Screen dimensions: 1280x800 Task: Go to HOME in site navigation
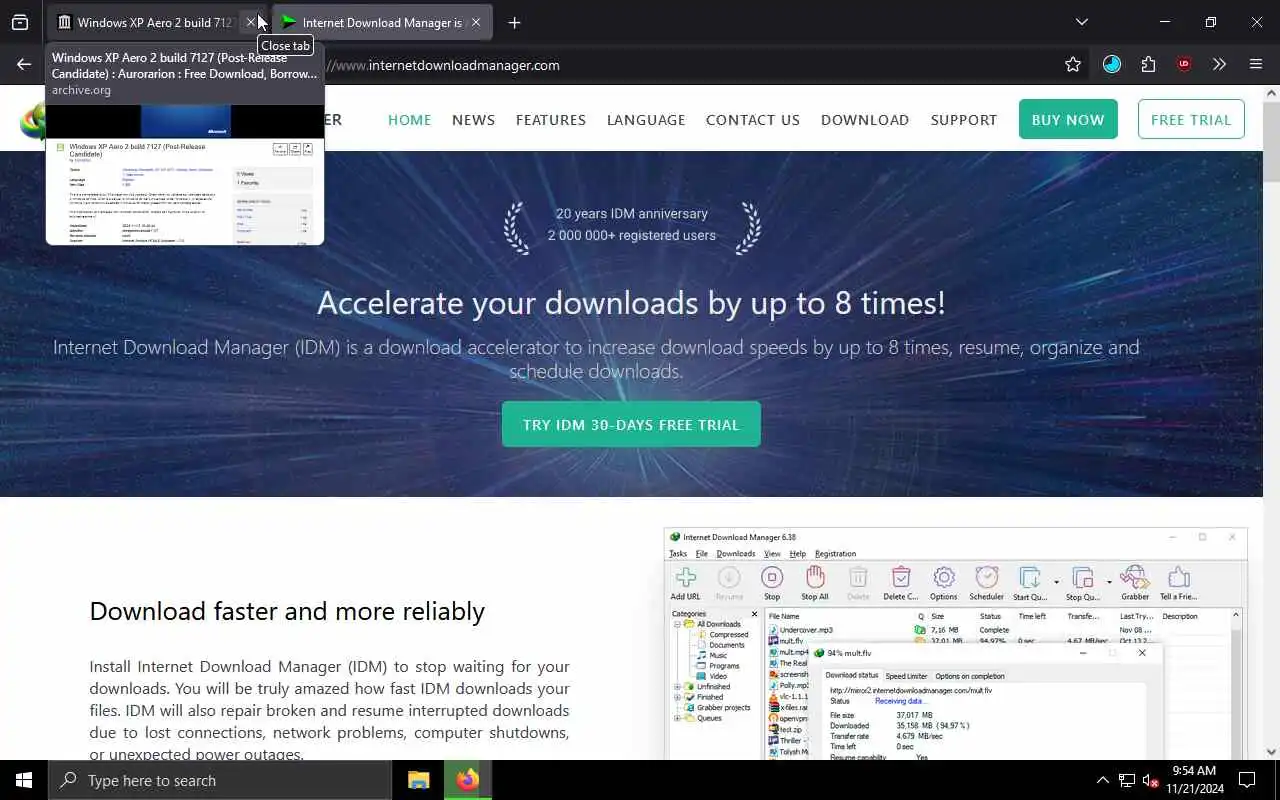(x=409, y=119)
